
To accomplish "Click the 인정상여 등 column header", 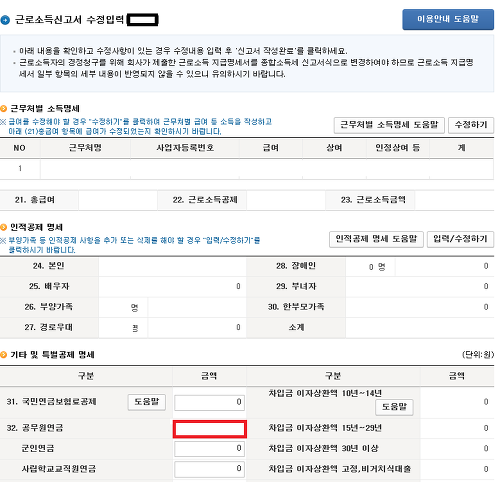I will point(398,148).
